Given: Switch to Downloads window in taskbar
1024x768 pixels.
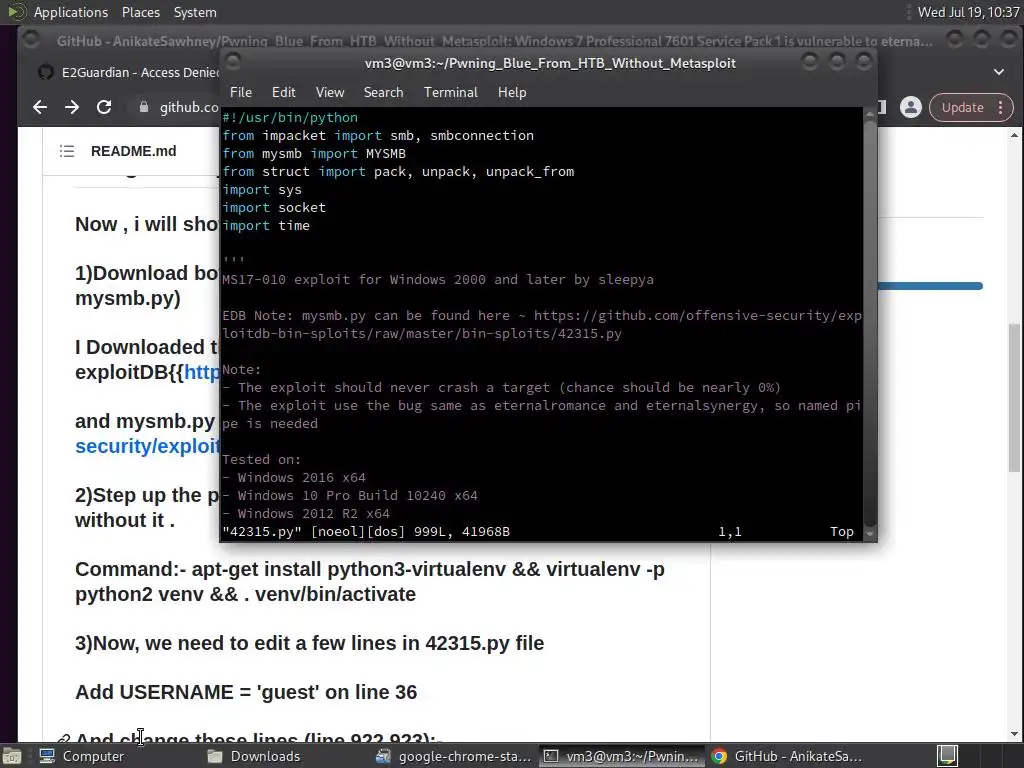Looking at the screenshot, I should [253, 756].
